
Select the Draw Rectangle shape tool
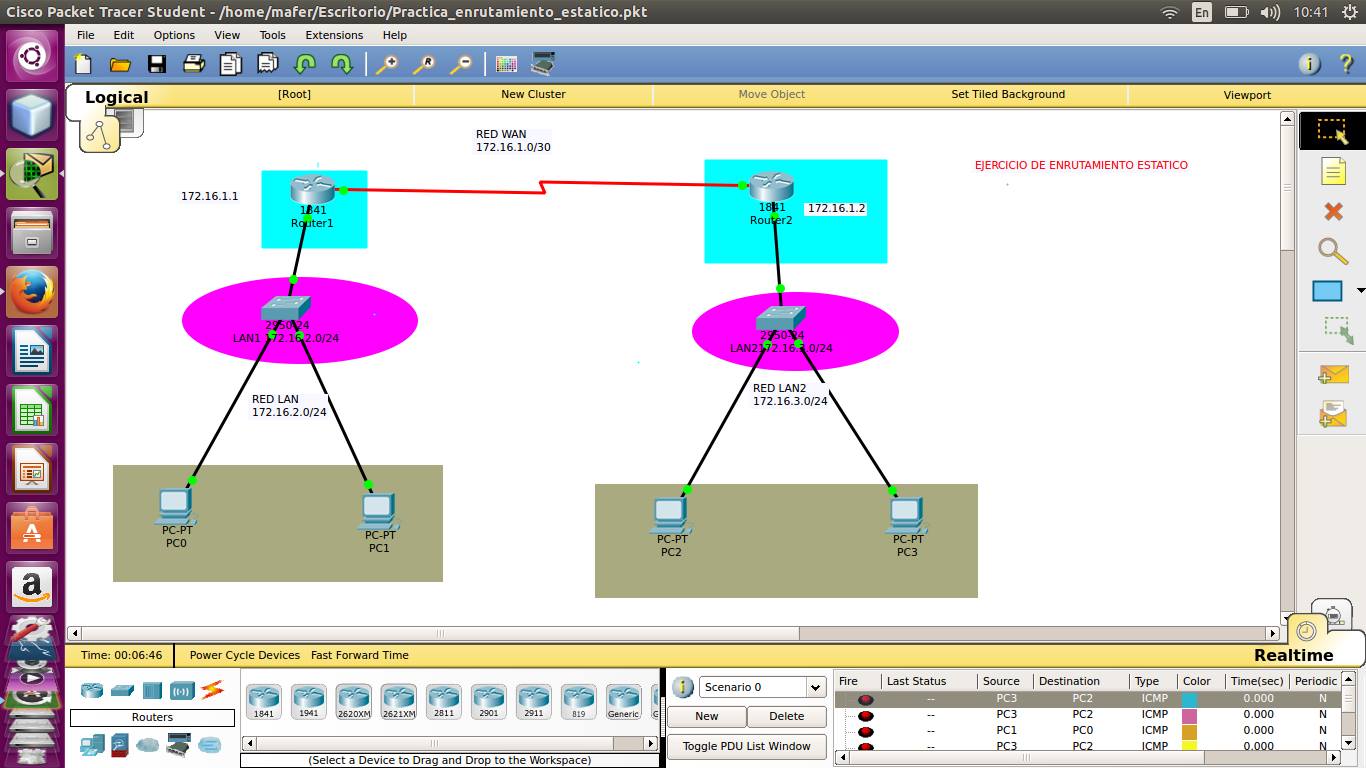tap(1326, 290)
